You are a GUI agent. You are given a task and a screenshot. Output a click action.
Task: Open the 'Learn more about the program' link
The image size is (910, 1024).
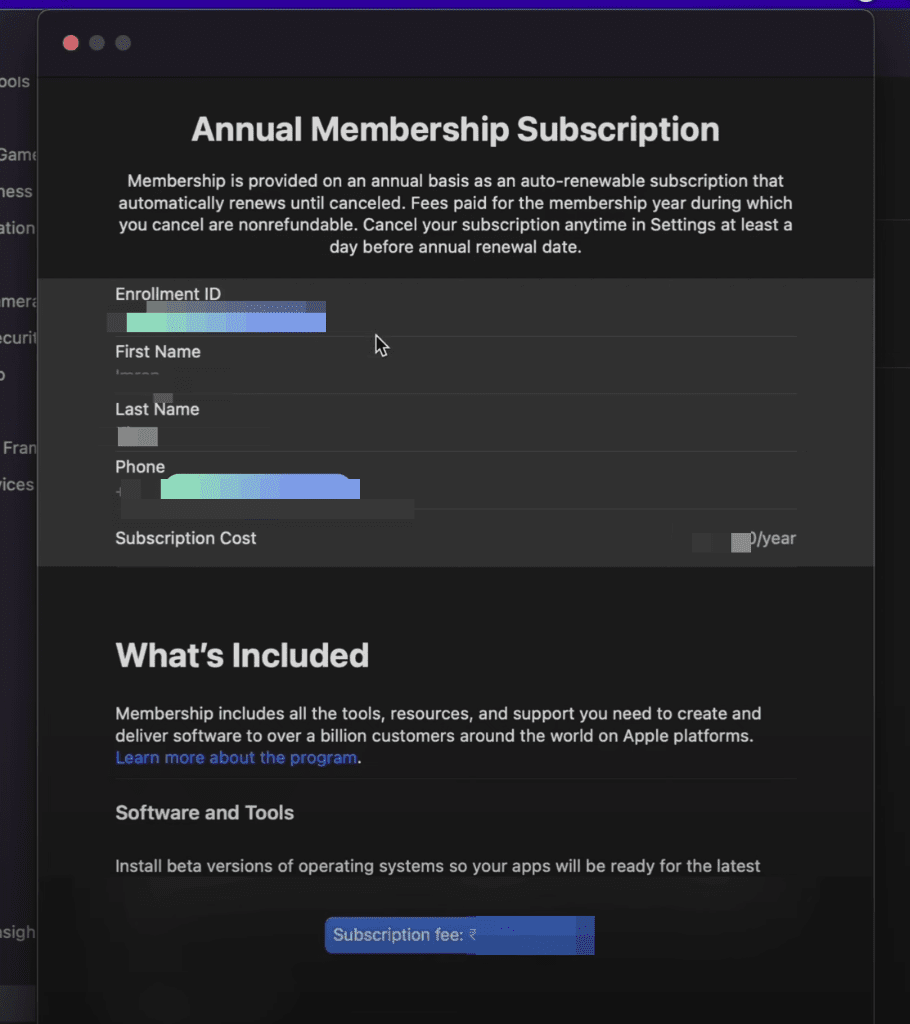click(236, 758)
